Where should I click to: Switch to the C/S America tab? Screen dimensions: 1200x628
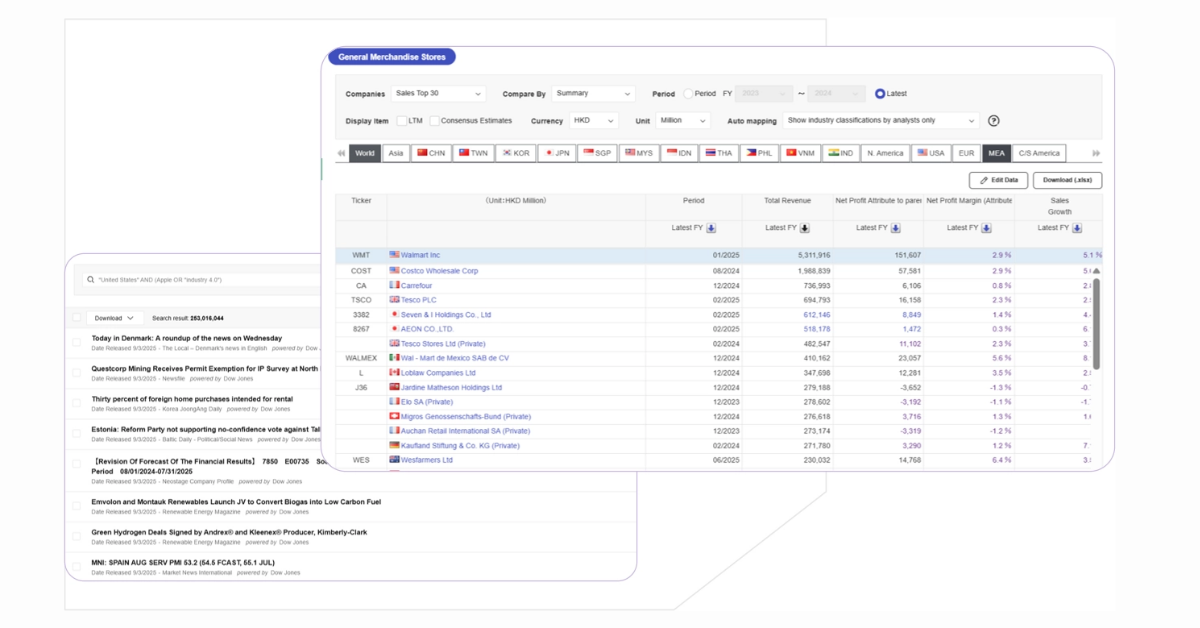pyautogui.click(x=1039, y=153)
